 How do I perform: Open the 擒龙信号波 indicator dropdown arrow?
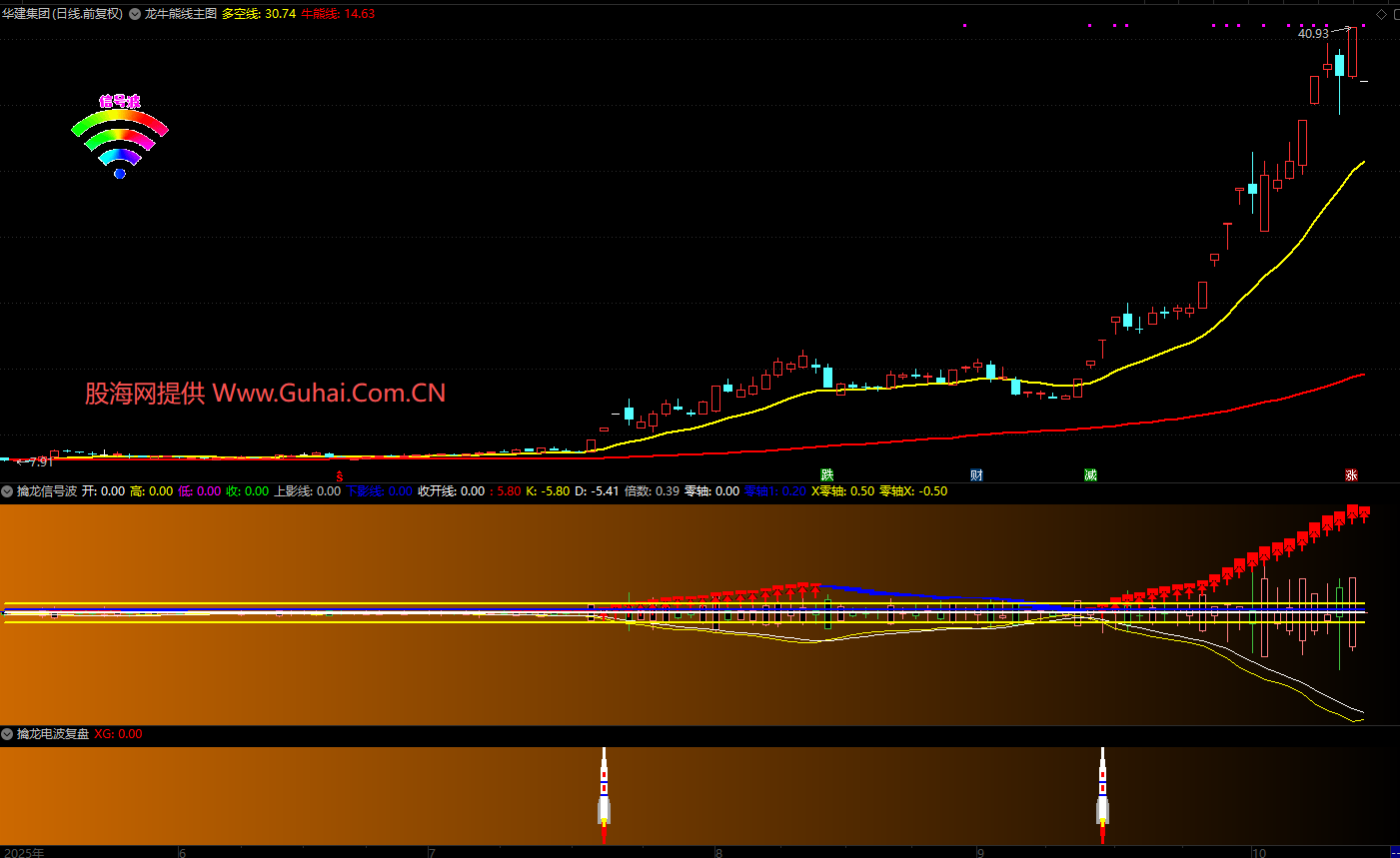pyautogui.click(x=8, y=491)
